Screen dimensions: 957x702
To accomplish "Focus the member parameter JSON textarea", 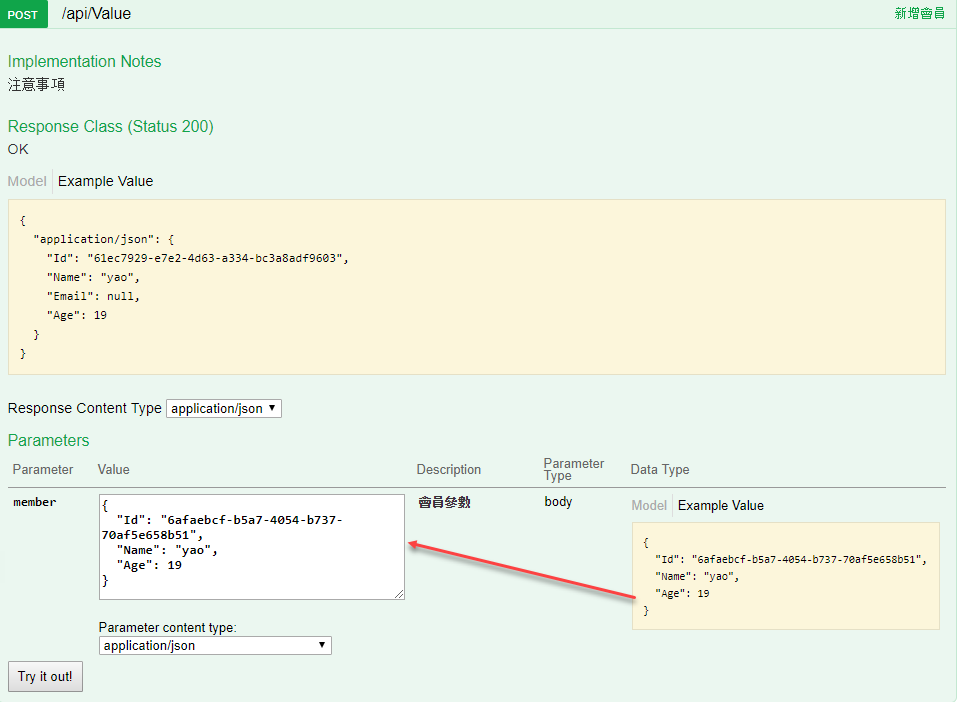I will [x=251, y=546].
